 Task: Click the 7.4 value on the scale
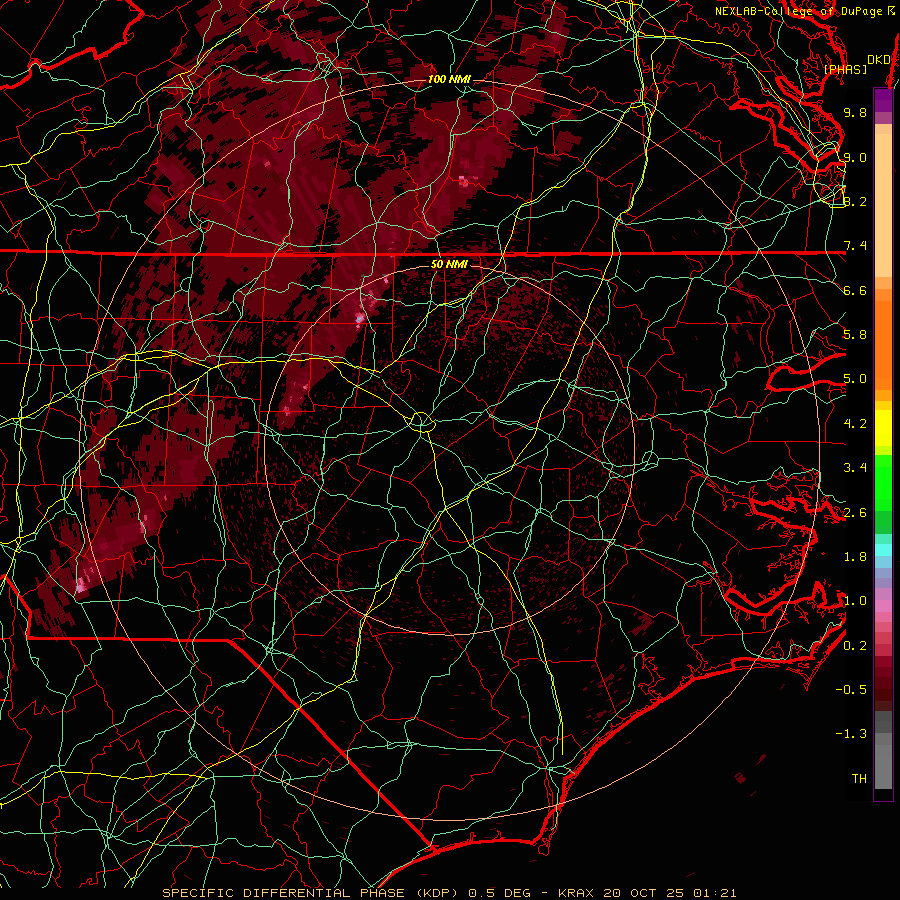point(855,246)
